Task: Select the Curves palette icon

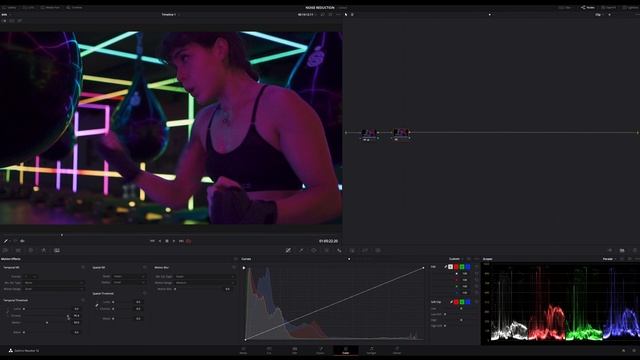Action: [288, 250]
